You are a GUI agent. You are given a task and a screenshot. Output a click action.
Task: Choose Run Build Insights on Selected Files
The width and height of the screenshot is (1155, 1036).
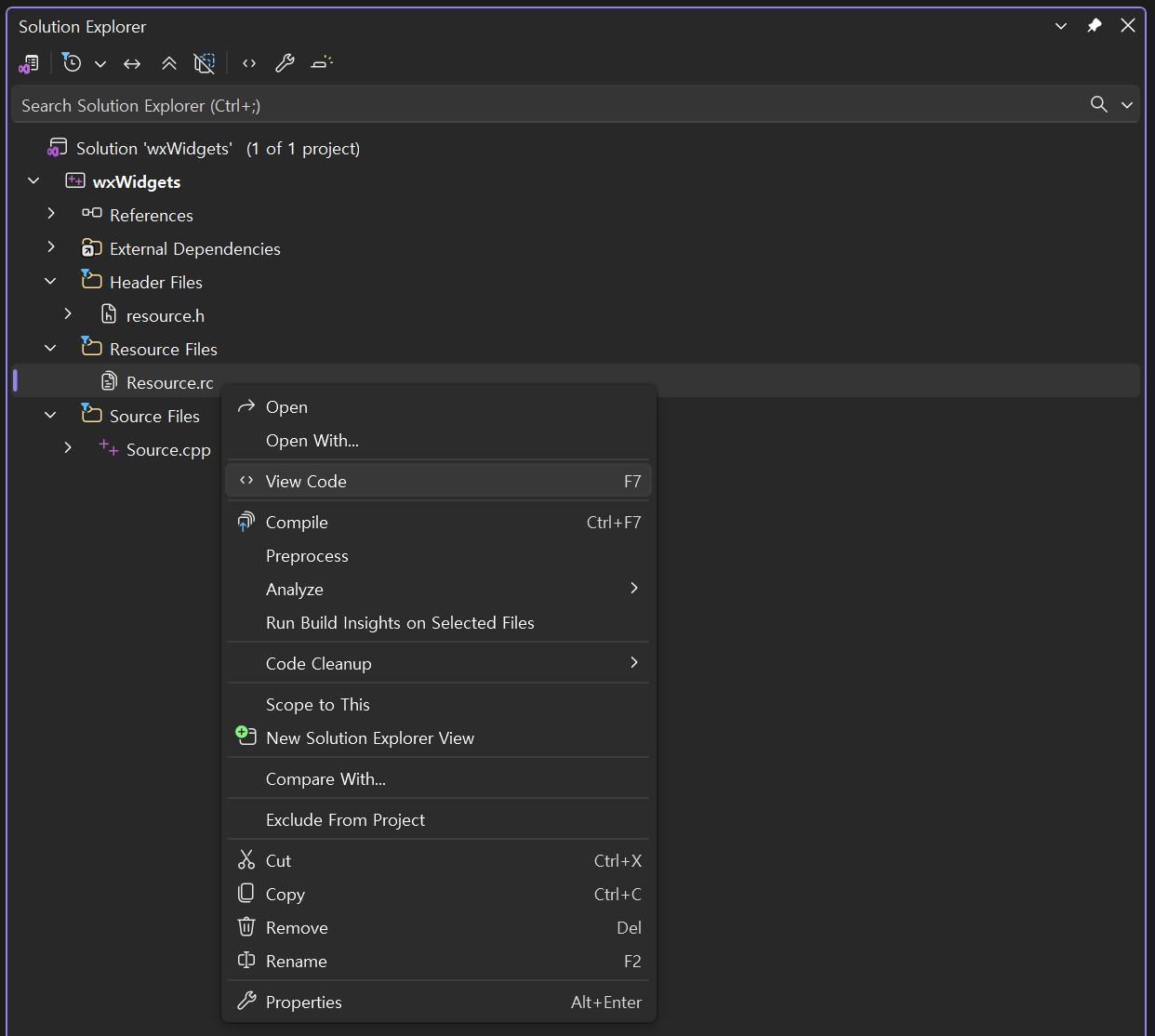[x=439, y=623]
